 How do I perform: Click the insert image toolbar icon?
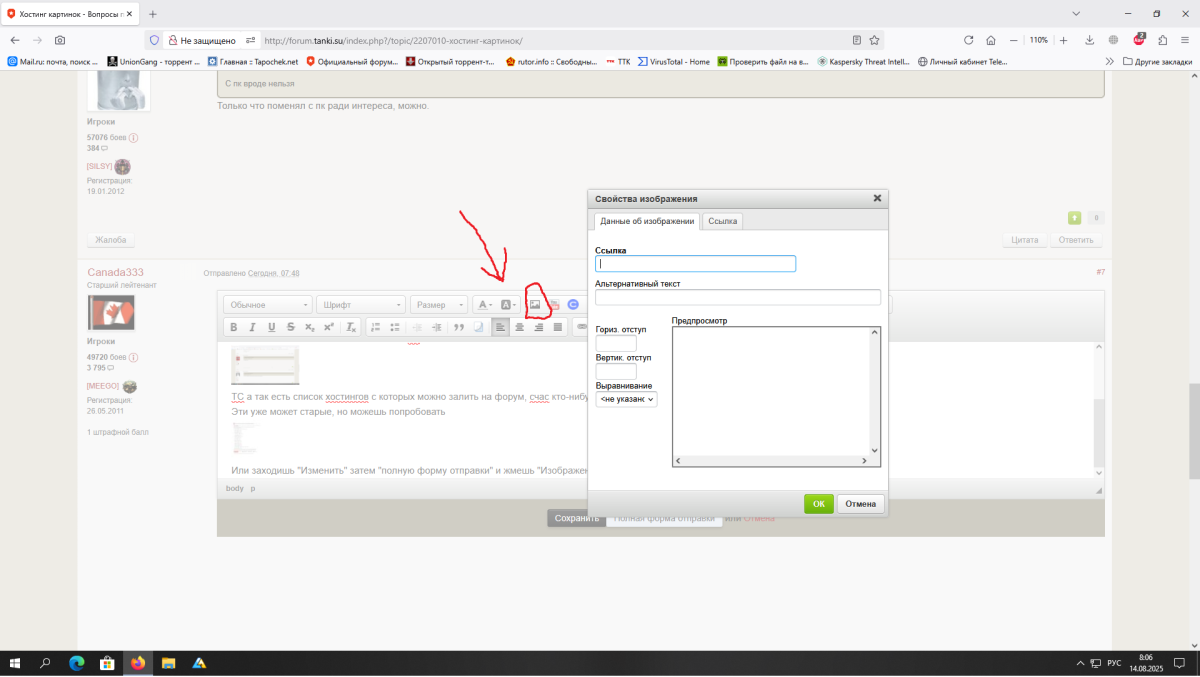coord(535,304)
